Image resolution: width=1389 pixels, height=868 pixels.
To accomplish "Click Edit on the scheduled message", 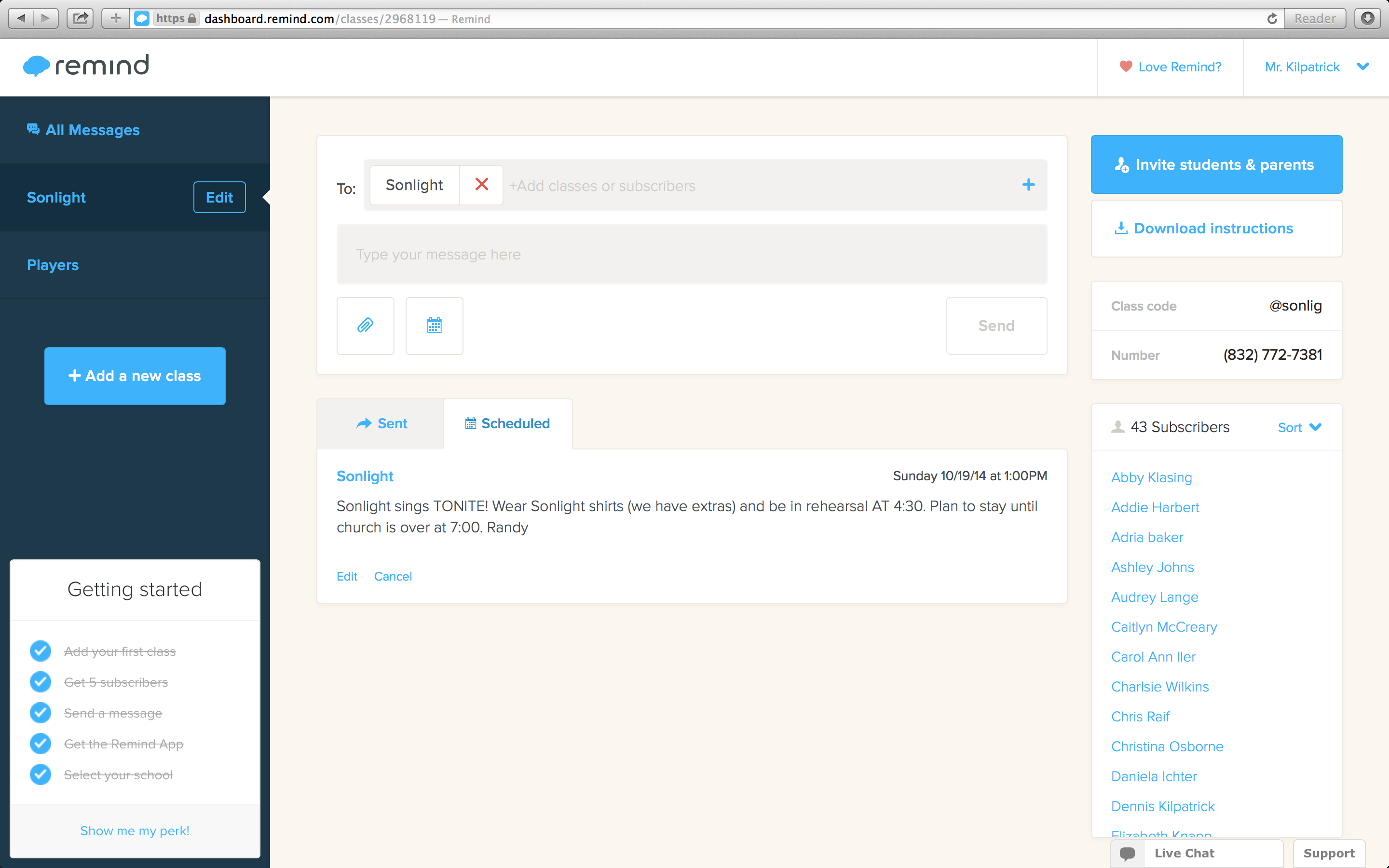I will (x=347, y=576).
